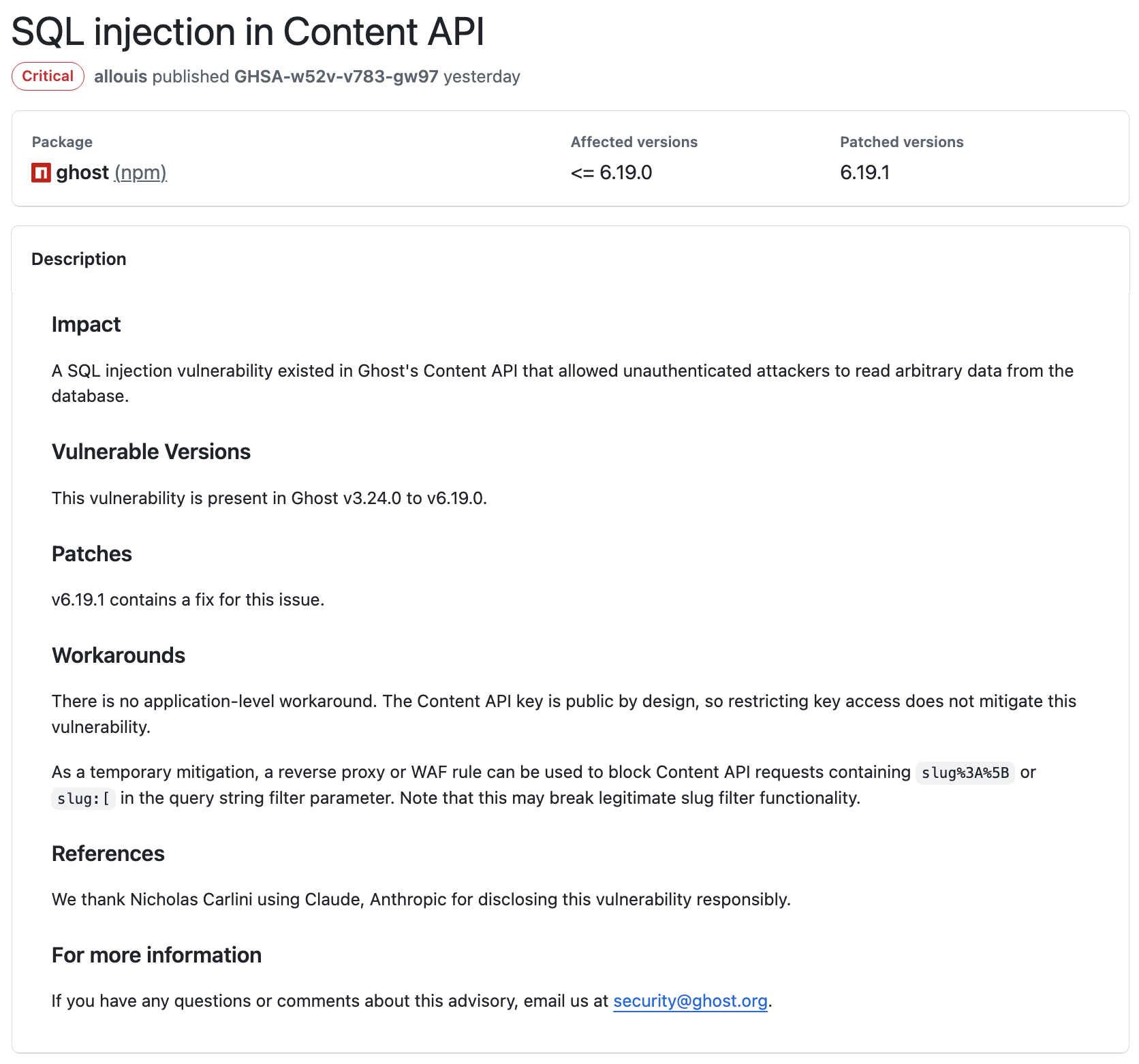This screenshot has height=1064, width=1139.
Task: Click the slug%3A%5B code snippet
Action: 965,772
